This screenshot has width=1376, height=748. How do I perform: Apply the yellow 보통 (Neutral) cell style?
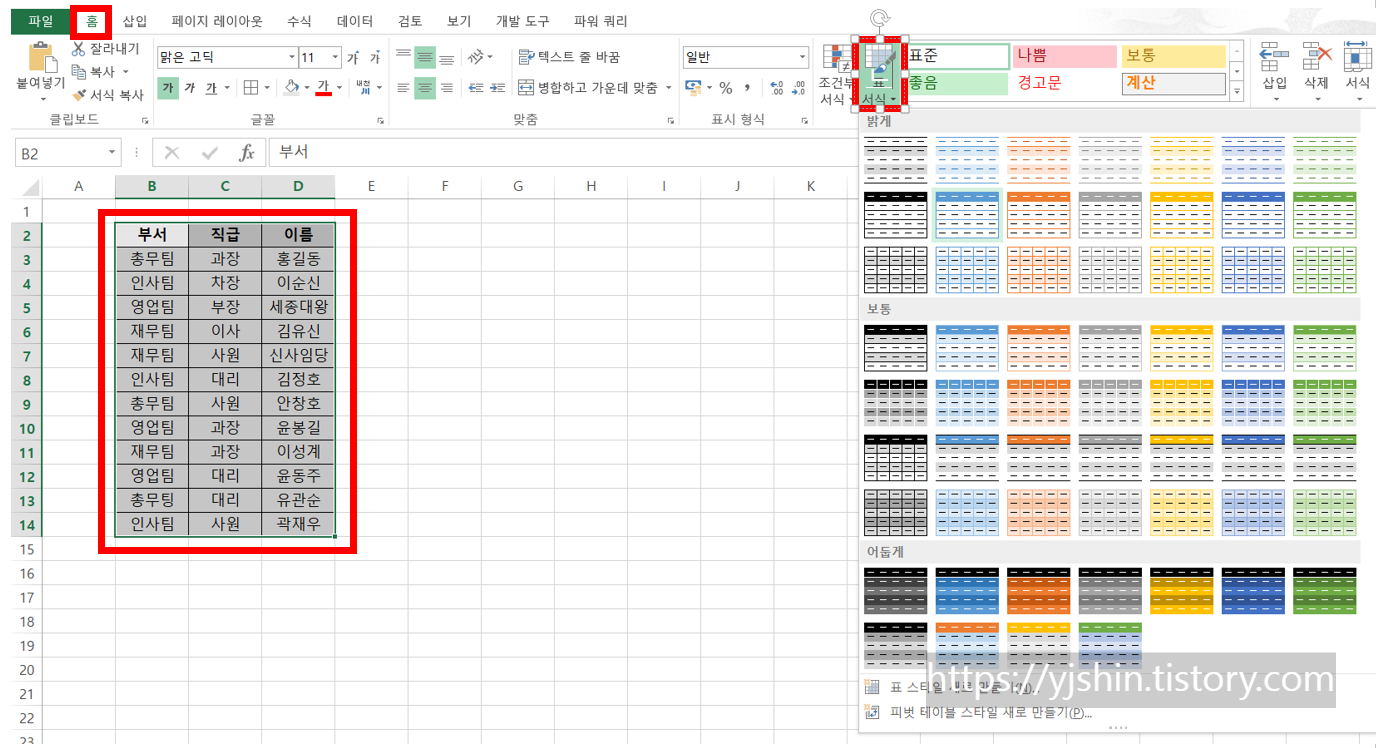[1174, 56]
